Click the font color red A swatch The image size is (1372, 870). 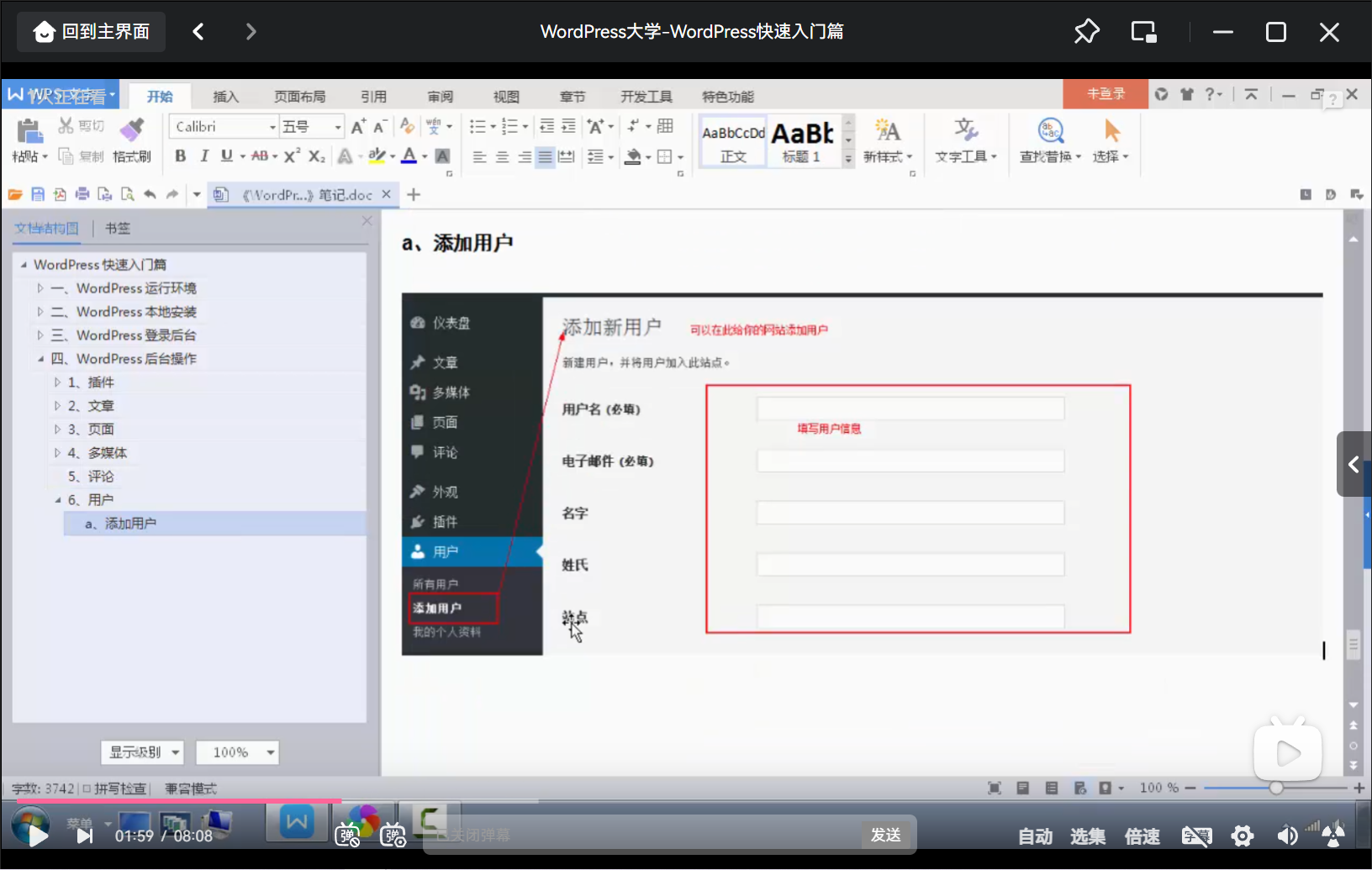point(409,156)
